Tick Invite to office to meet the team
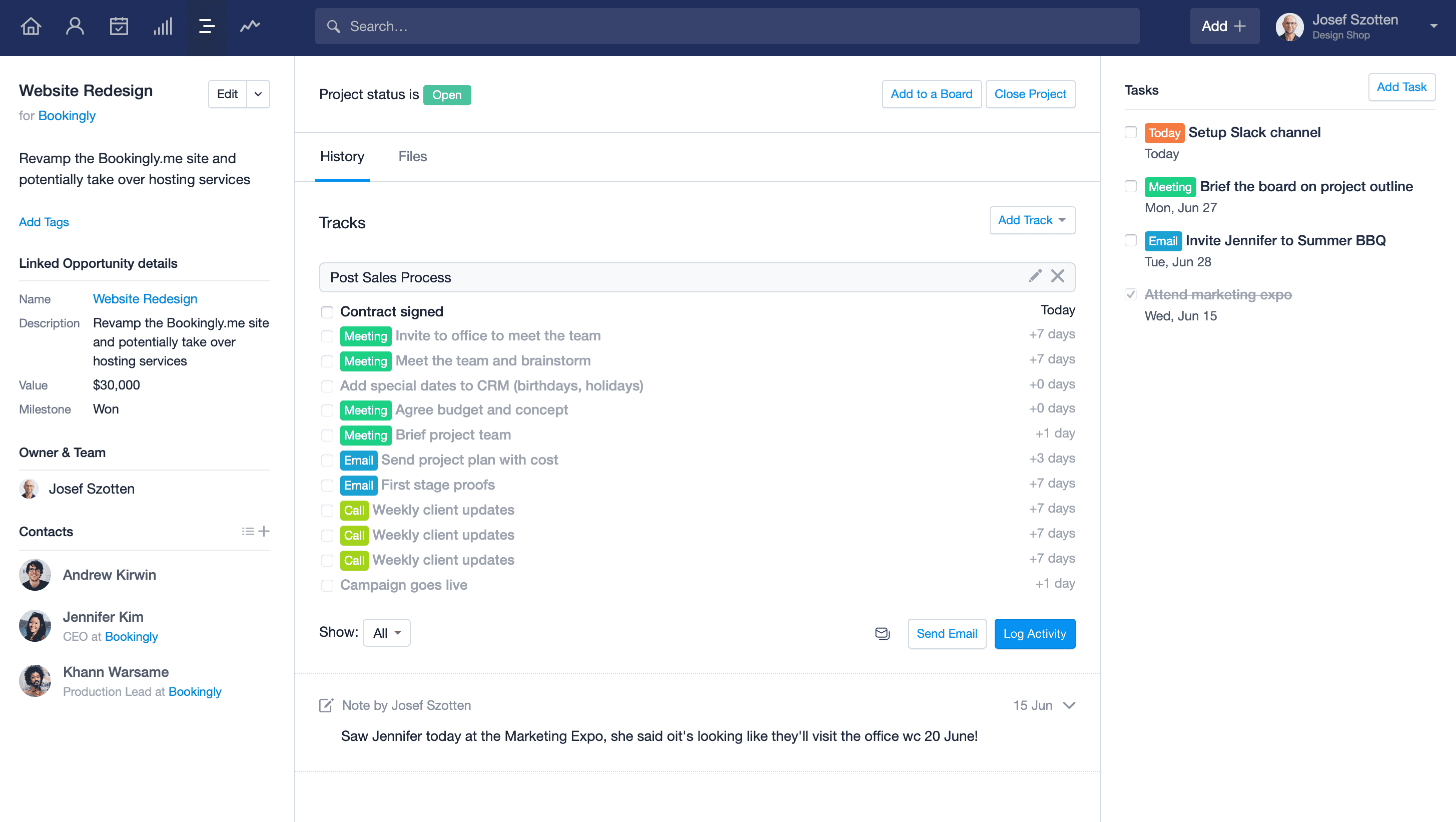Viewport: 1456px width, 822px height. click(x=327, y=336)
